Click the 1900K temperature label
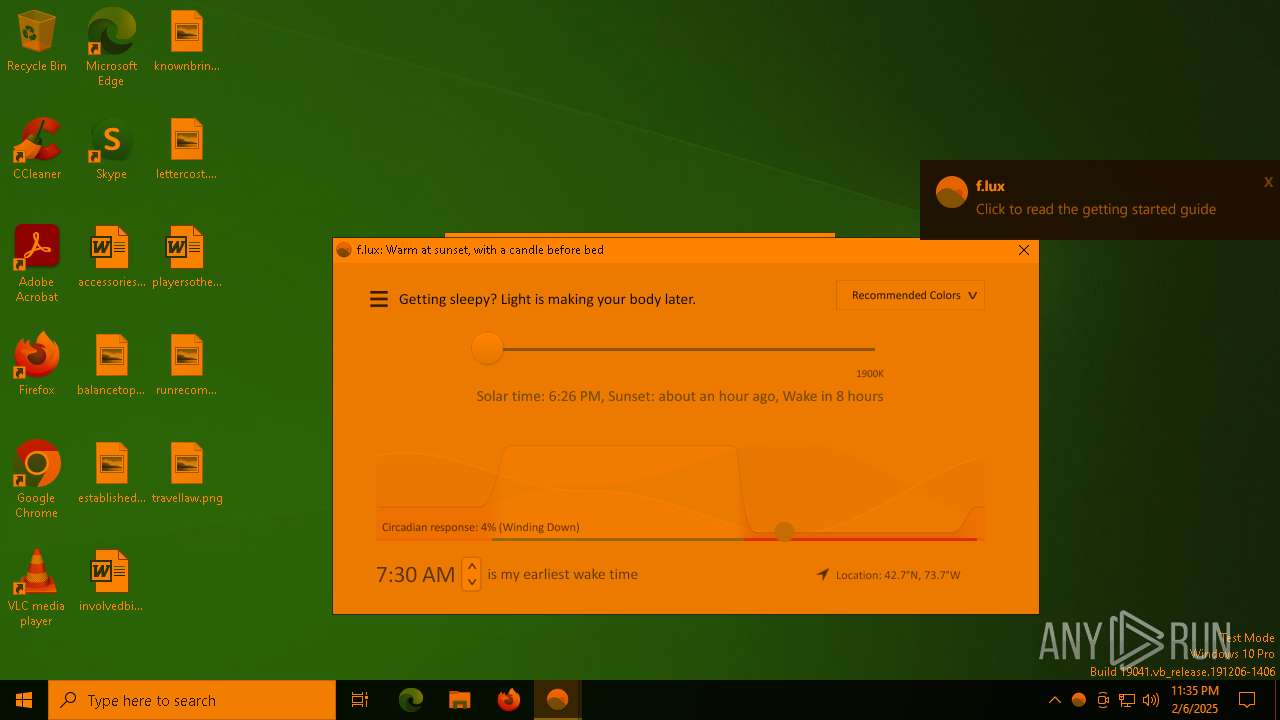The image size is (1280, 720). tap(869, 374)
